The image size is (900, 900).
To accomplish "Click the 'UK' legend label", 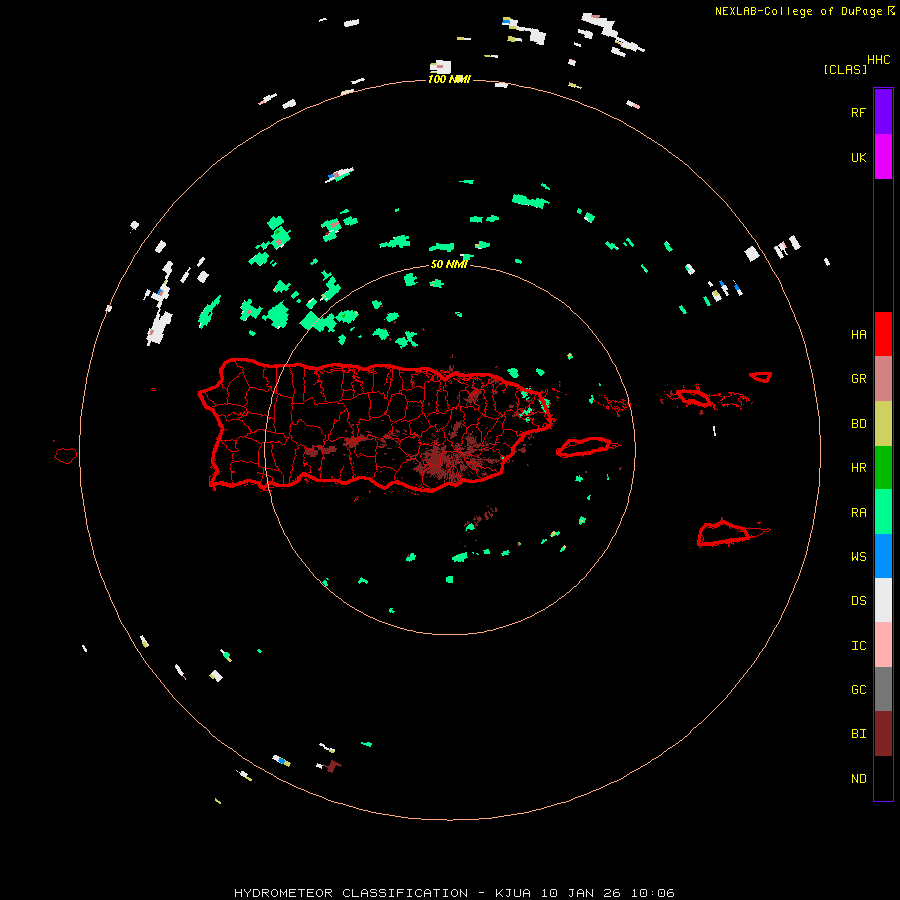I will (x=858, y=157).
